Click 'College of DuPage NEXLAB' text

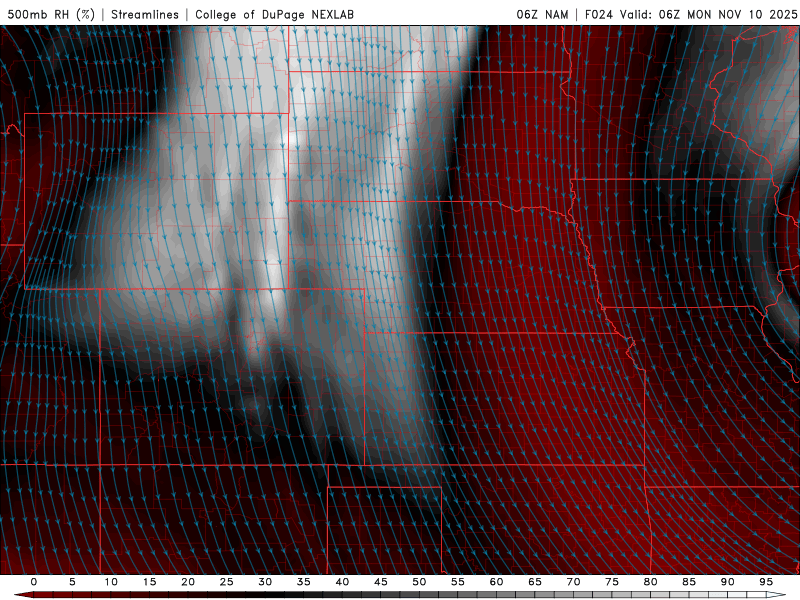274,15
